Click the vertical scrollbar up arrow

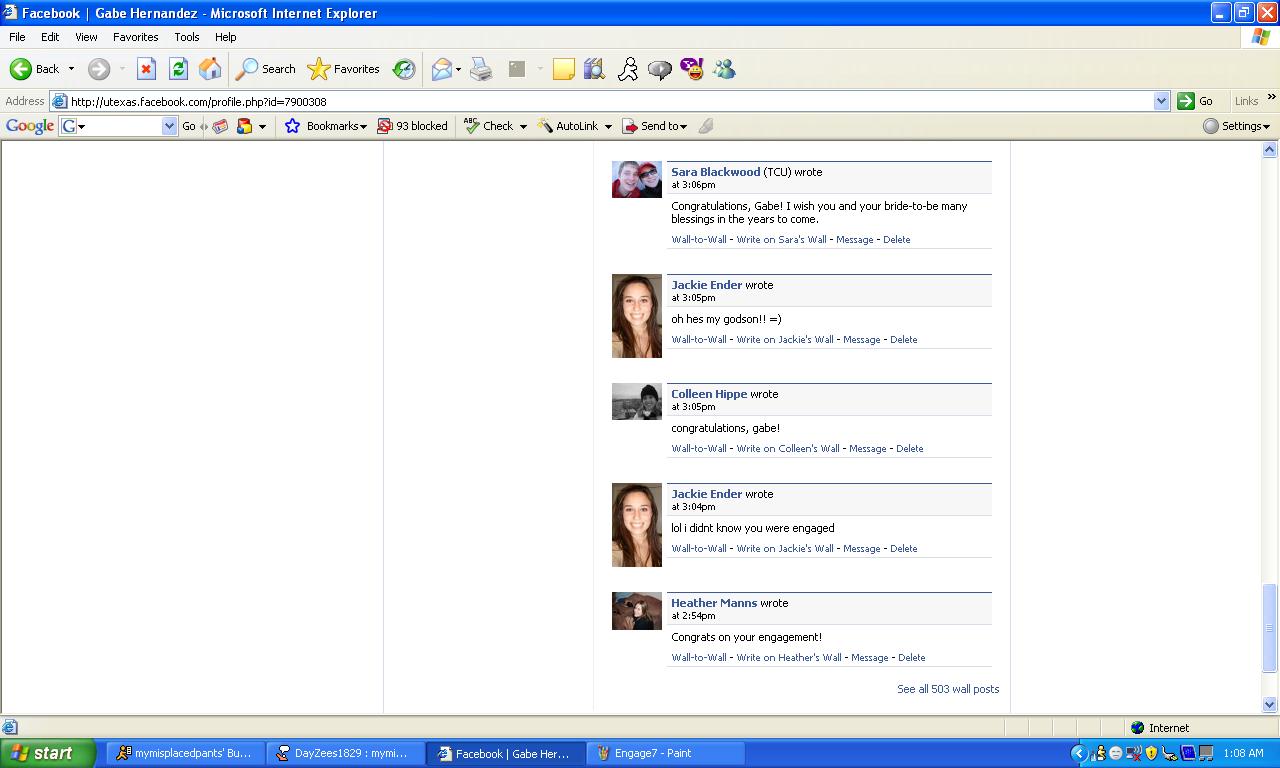pyautogui.click(x=1270, y=150)
